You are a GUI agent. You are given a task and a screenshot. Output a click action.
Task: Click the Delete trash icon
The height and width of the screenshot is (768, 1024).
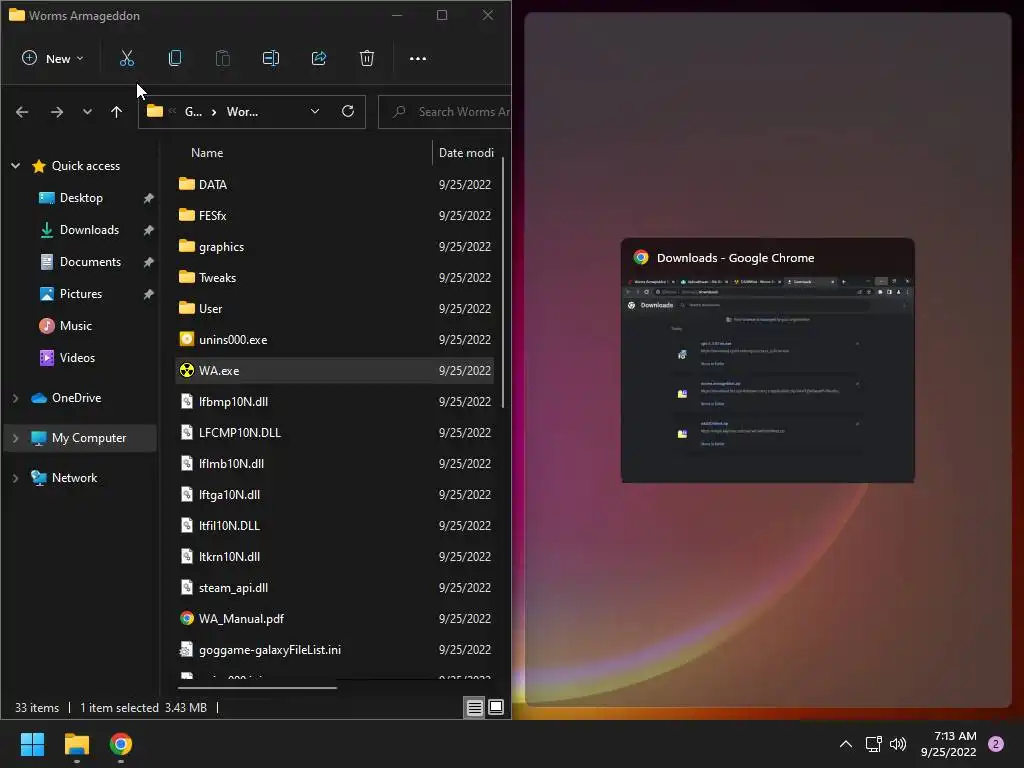pos(367,58)
